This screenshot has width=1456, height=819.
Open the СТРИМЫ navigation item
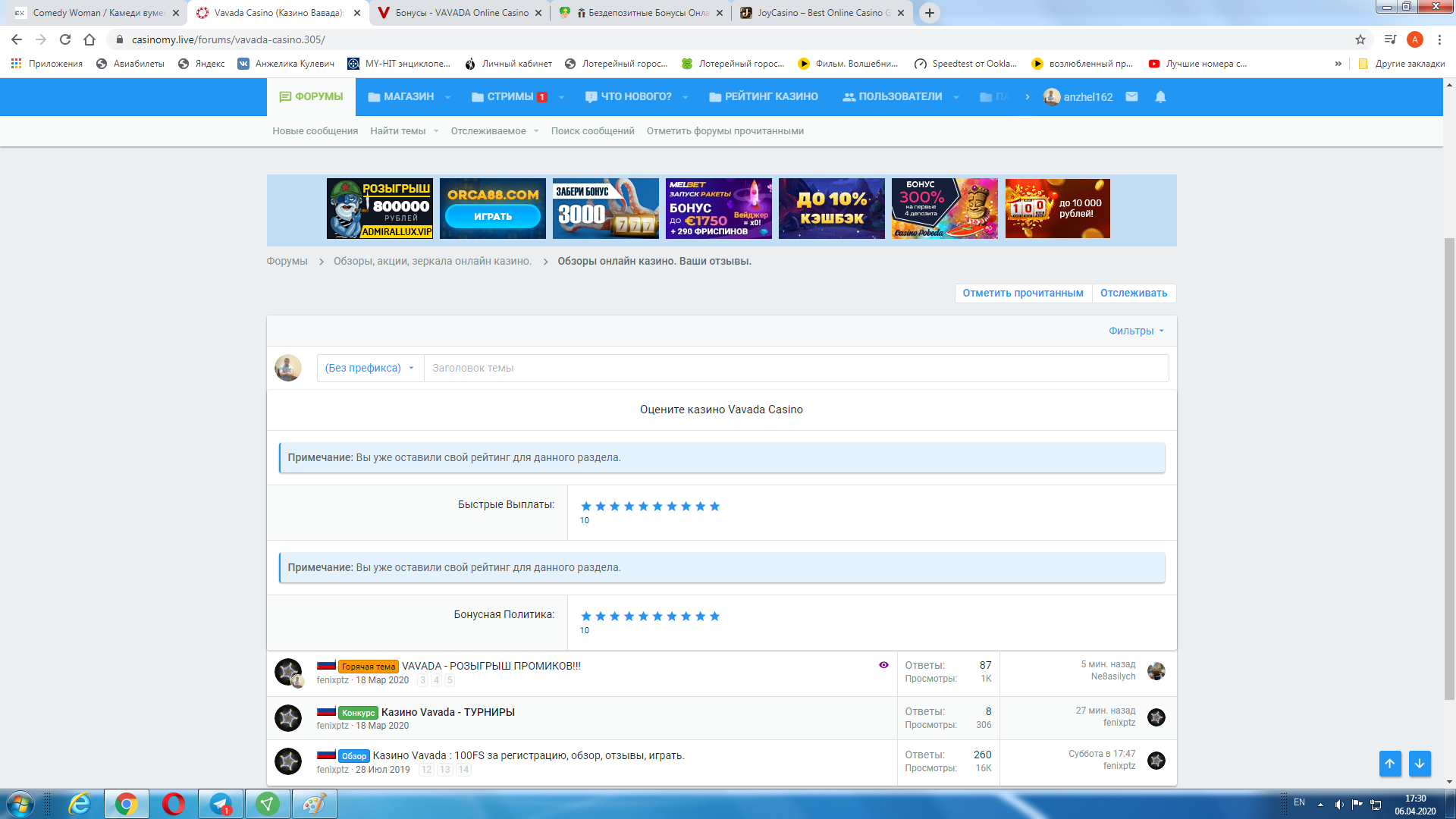pos(509,96)
